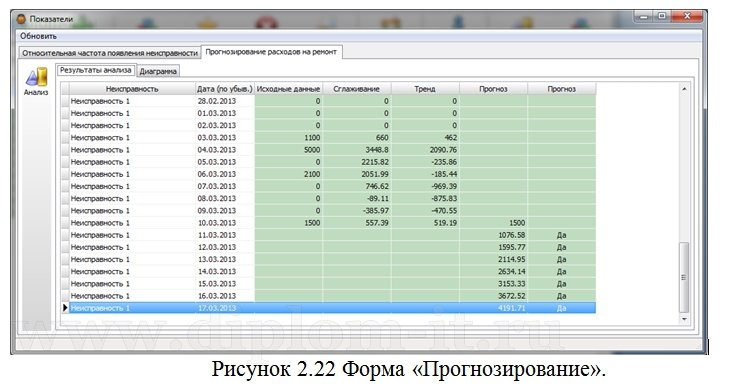Click smoothing value 3448.8
This screenshot has height=390, width=732.
click(377, 149)
